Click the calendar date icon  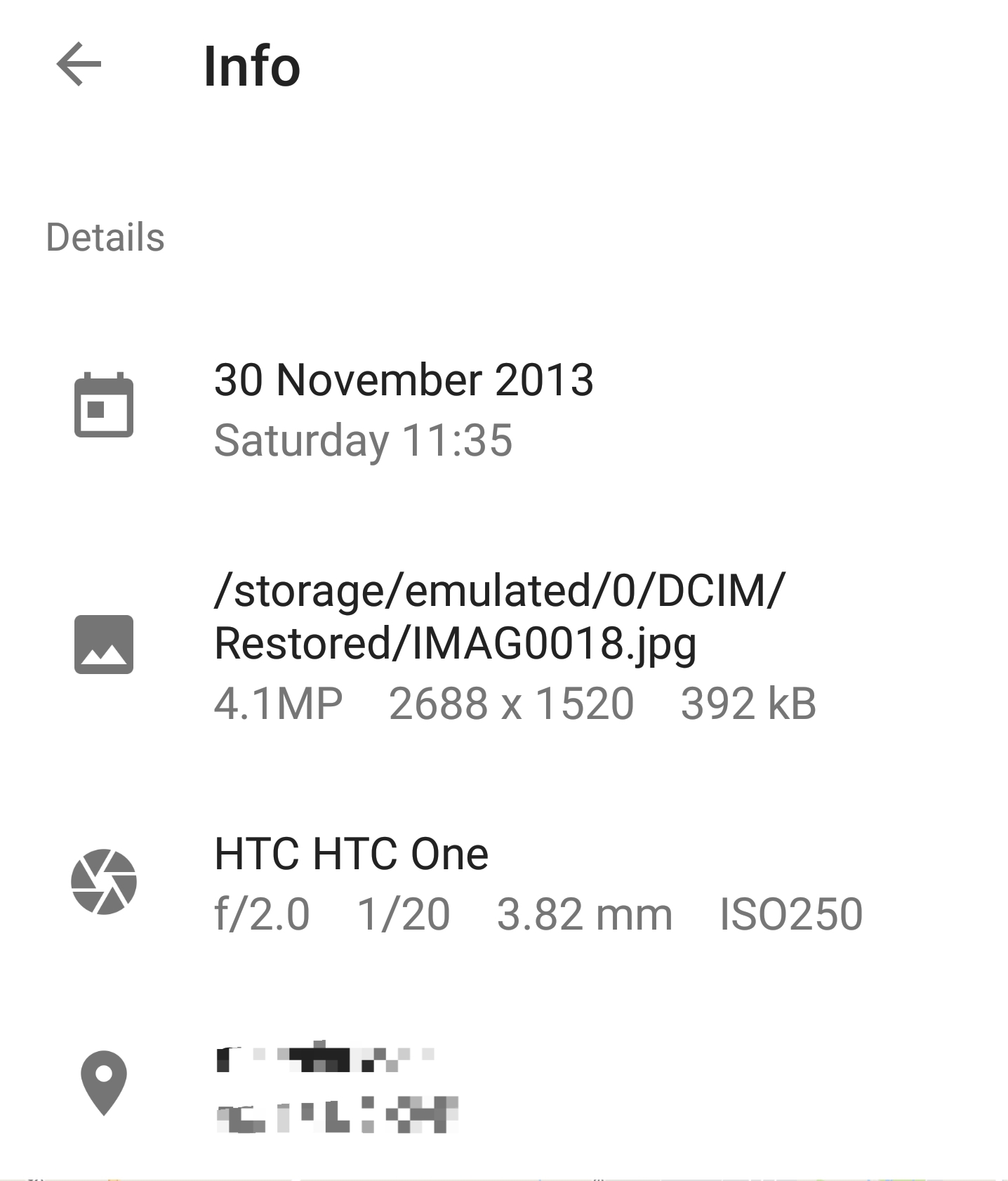[x=104, y=405]
